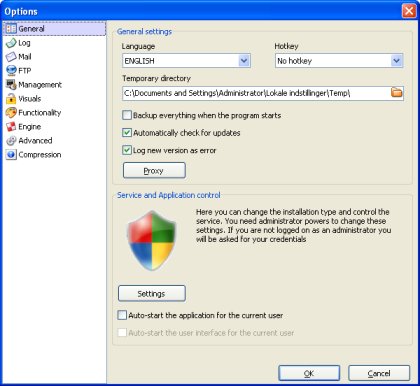The image size is (420, 386).
Task: Open the Log options page
Action: click(x=24, y=43)
